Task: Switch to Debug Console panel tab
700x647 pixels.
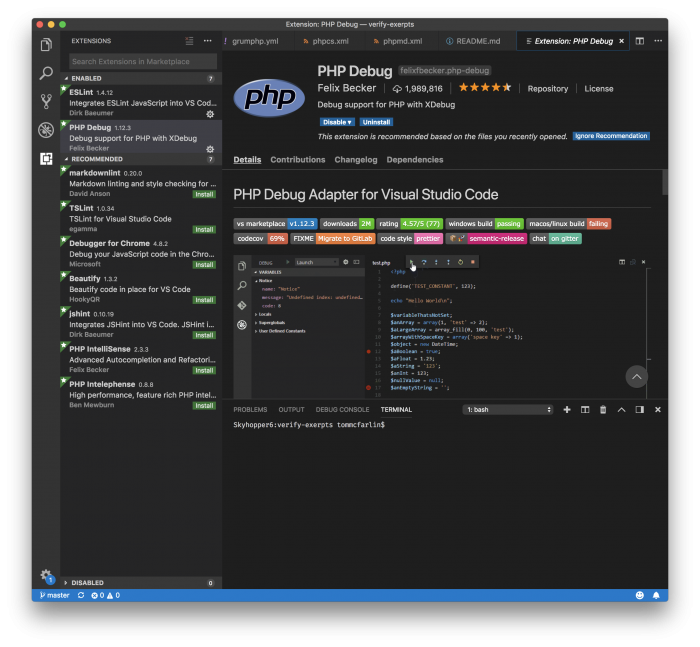Action: [x=342, y=409]
